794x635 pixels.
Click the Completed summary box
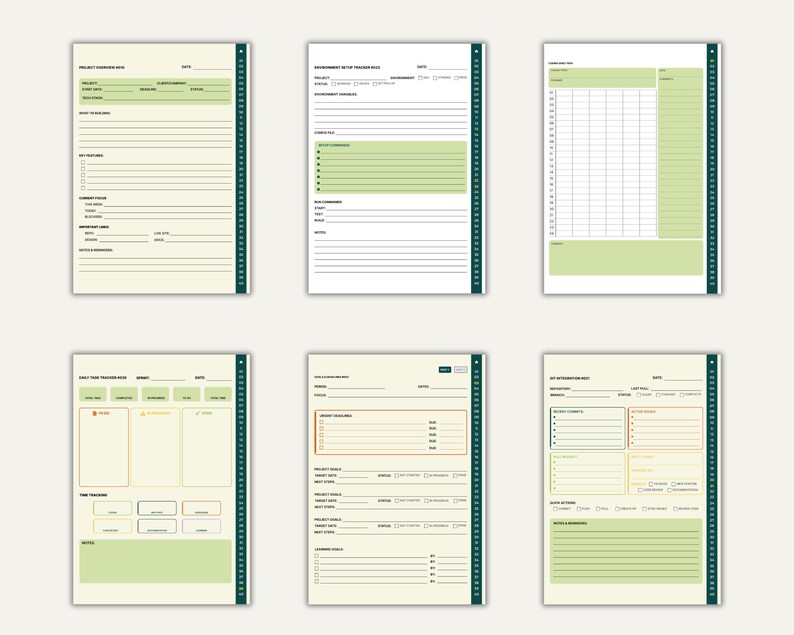pyautogui.click(x=124, y=394)
